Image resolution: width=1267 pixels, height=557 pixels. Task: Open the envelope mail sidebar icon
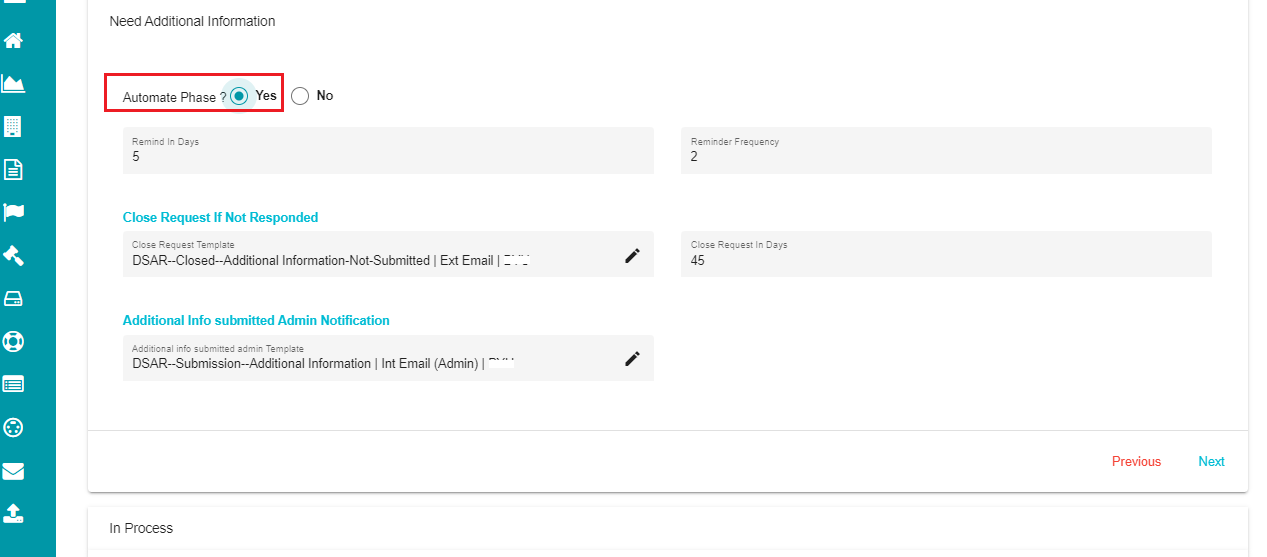[x=14, y=471]
